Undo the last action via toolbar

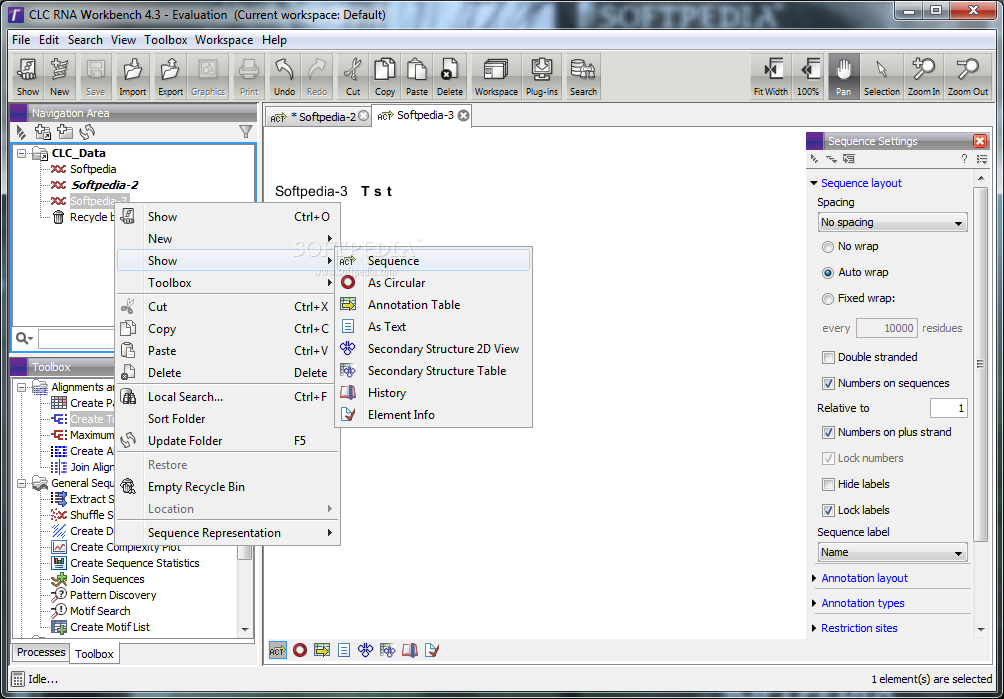284,76
